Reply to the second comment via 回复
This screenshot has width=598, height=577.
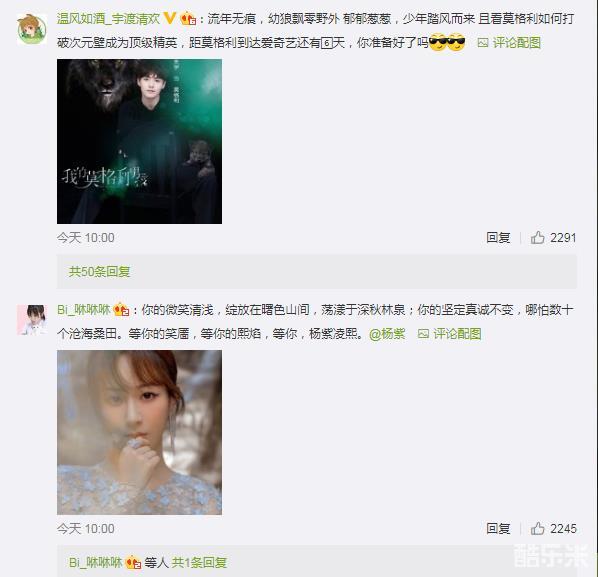(x=498, y=529)
